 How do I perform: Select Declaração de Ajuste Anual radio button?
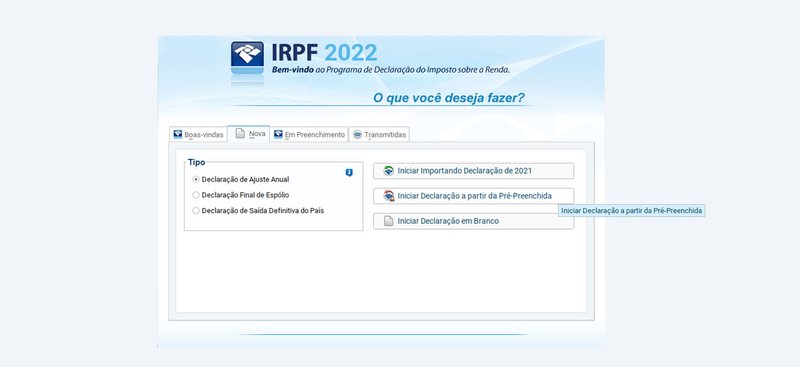click(x=196, y=180)
